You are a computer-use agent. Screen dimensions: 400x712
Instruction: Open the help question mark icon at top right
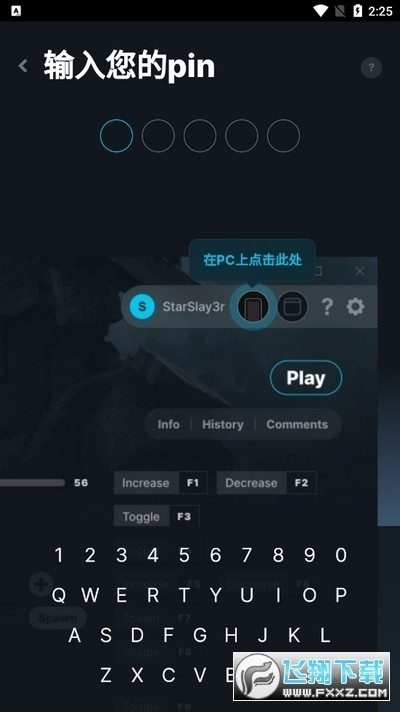click(371, 68)
